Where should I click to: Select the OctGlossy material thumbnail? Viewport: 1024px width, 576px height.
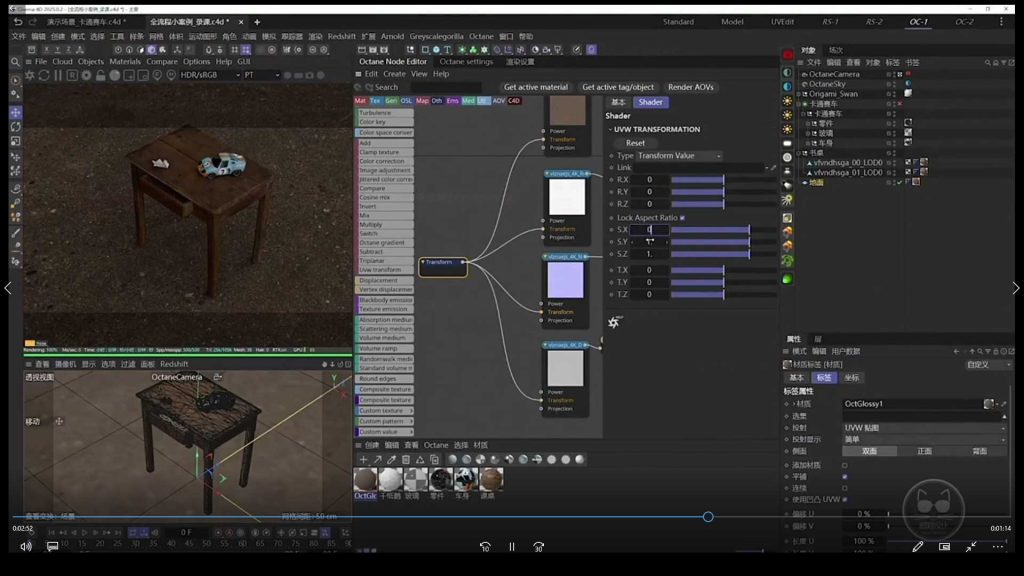[365, 480]
